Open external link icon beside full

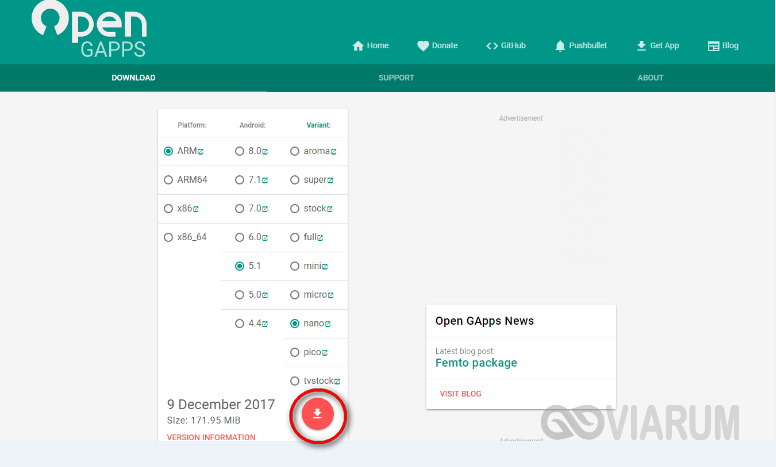320,238
